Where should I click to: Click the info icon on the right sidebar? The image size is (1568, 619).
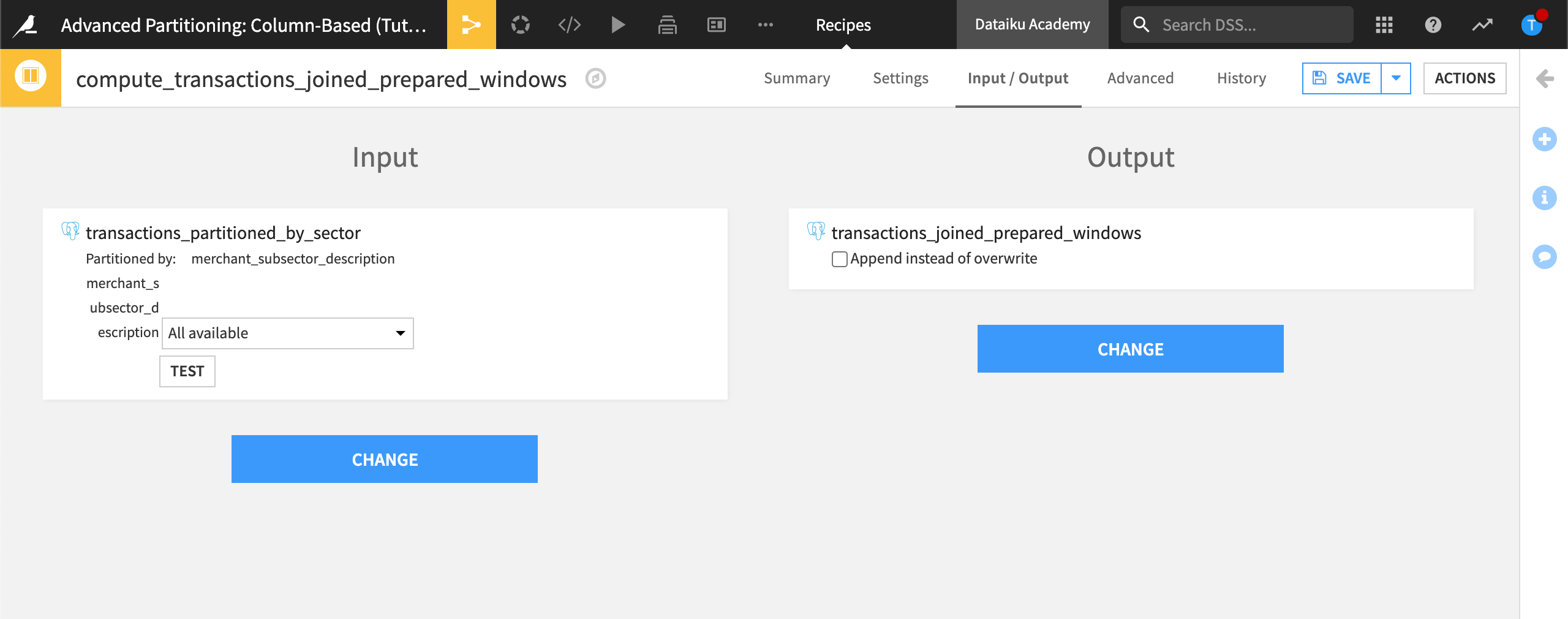pos(1545,198)
